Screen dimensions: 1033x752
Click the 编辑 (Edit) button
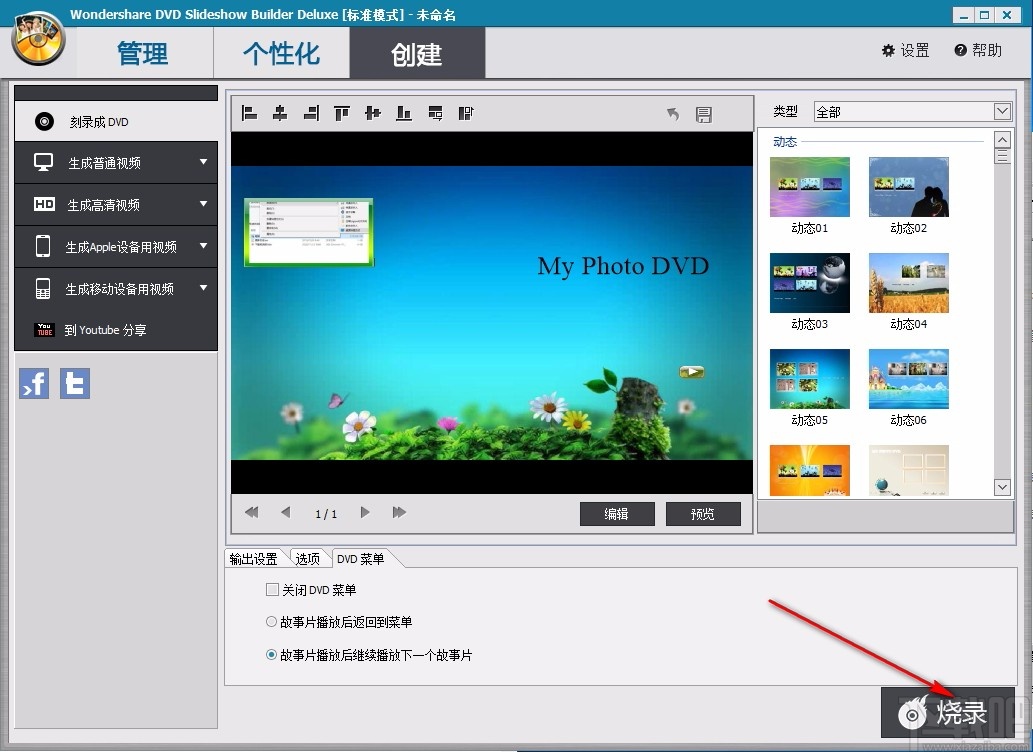click(x=617, y=513)
